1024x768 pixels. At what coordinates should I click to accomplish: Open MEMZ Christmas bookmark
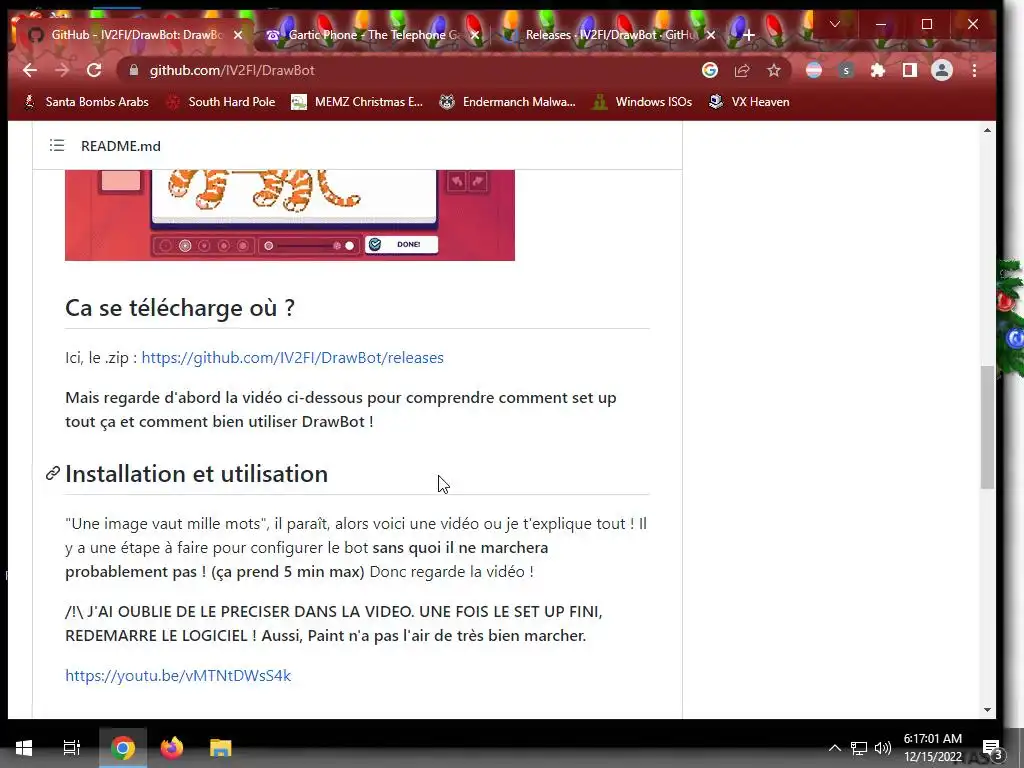click(x=358, y=102)
